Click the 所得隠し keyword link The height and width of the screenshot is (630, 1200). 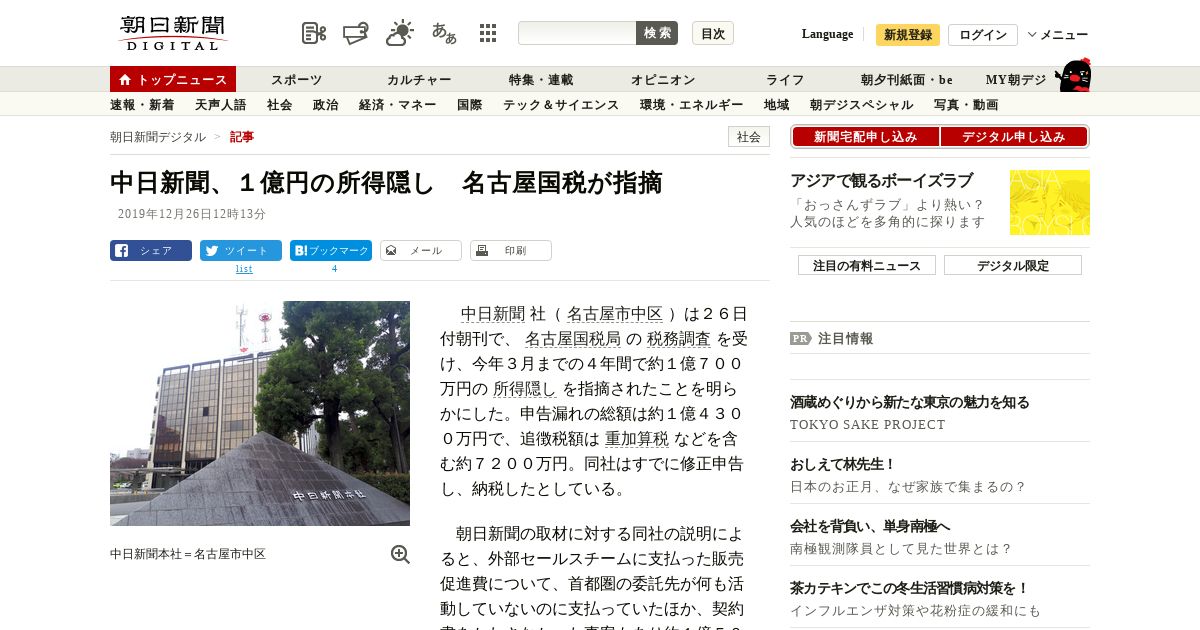[x=525, y=389]
